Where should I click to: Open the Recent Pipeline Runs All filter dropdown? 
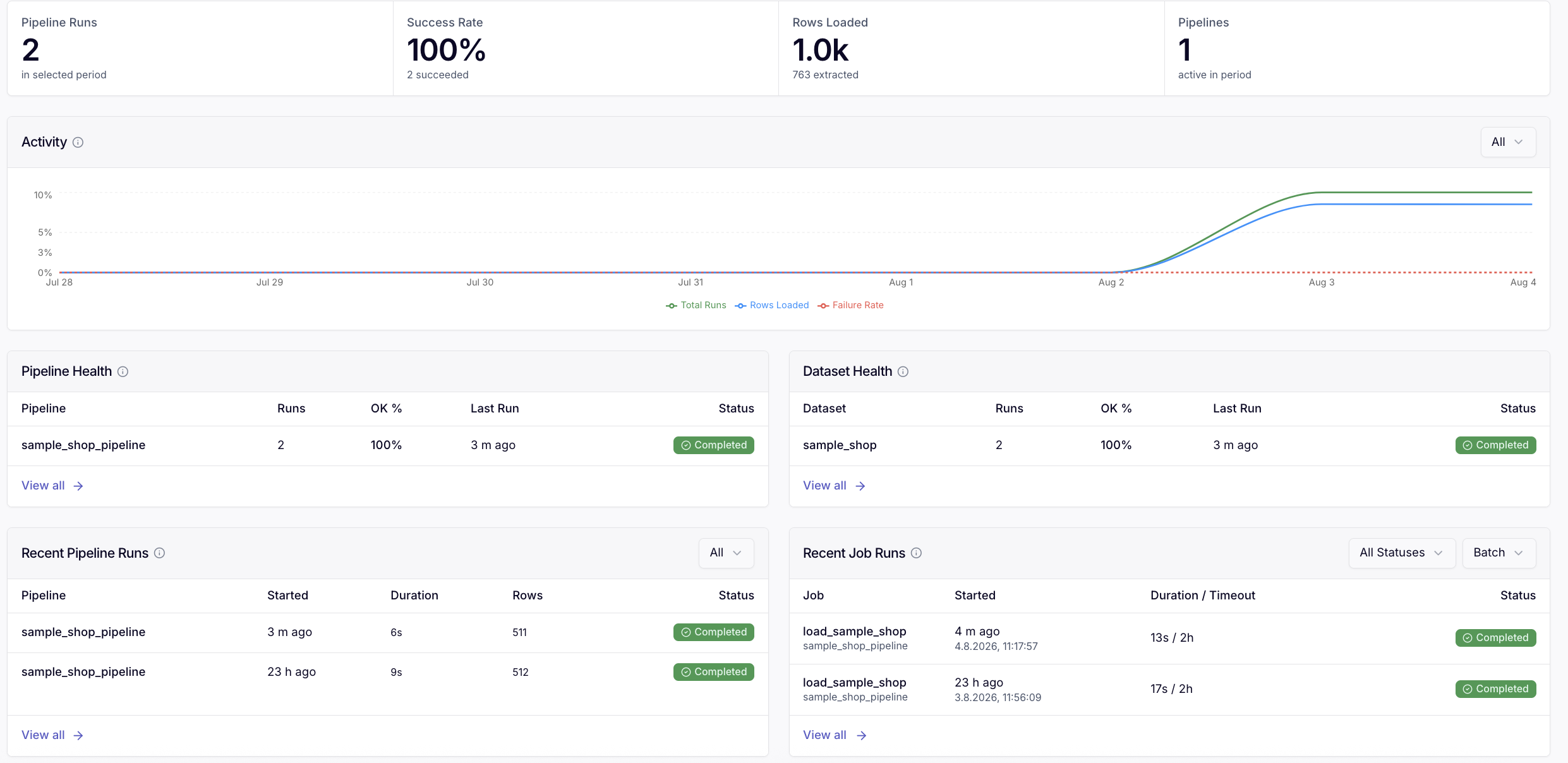click(x=726, y=553)
